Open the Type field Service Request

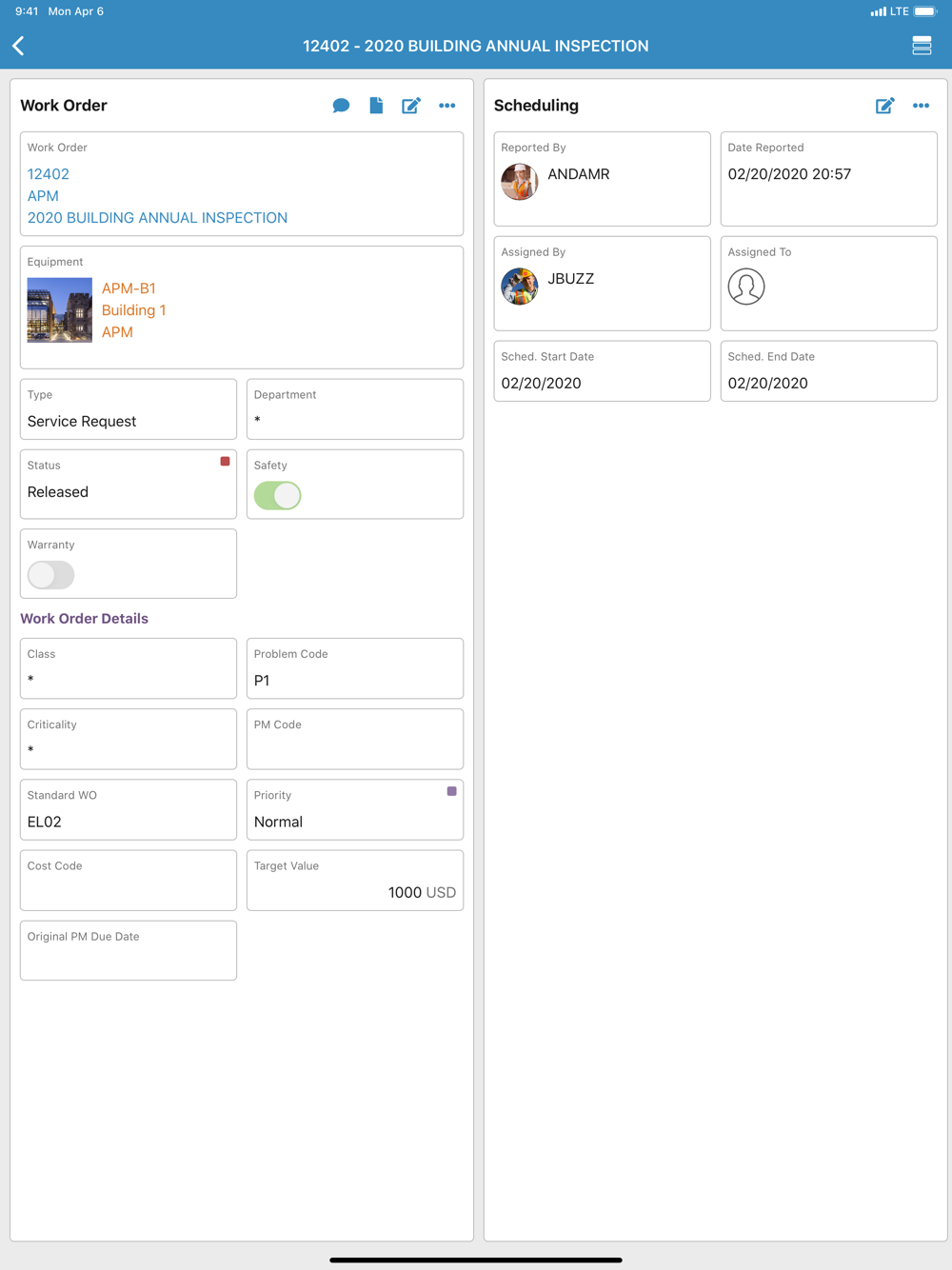tap(129, 409)
